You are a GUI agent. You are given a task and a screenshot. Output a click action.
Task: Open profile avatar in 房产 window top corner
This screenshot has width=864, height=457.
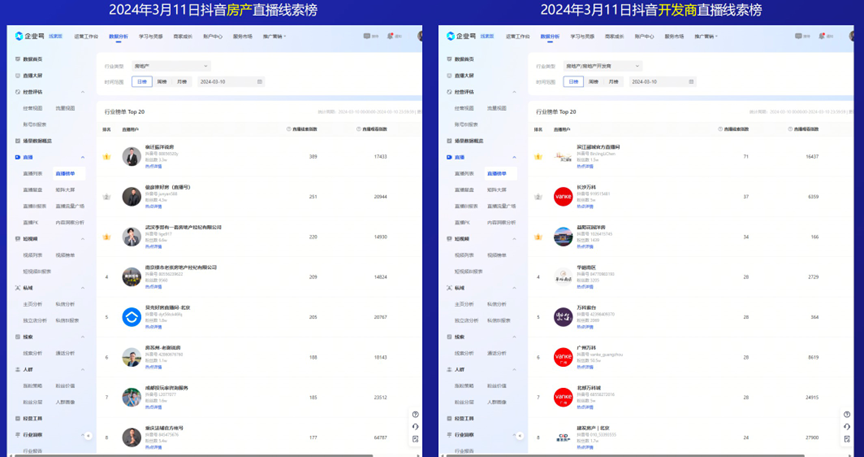coord(420,36)
